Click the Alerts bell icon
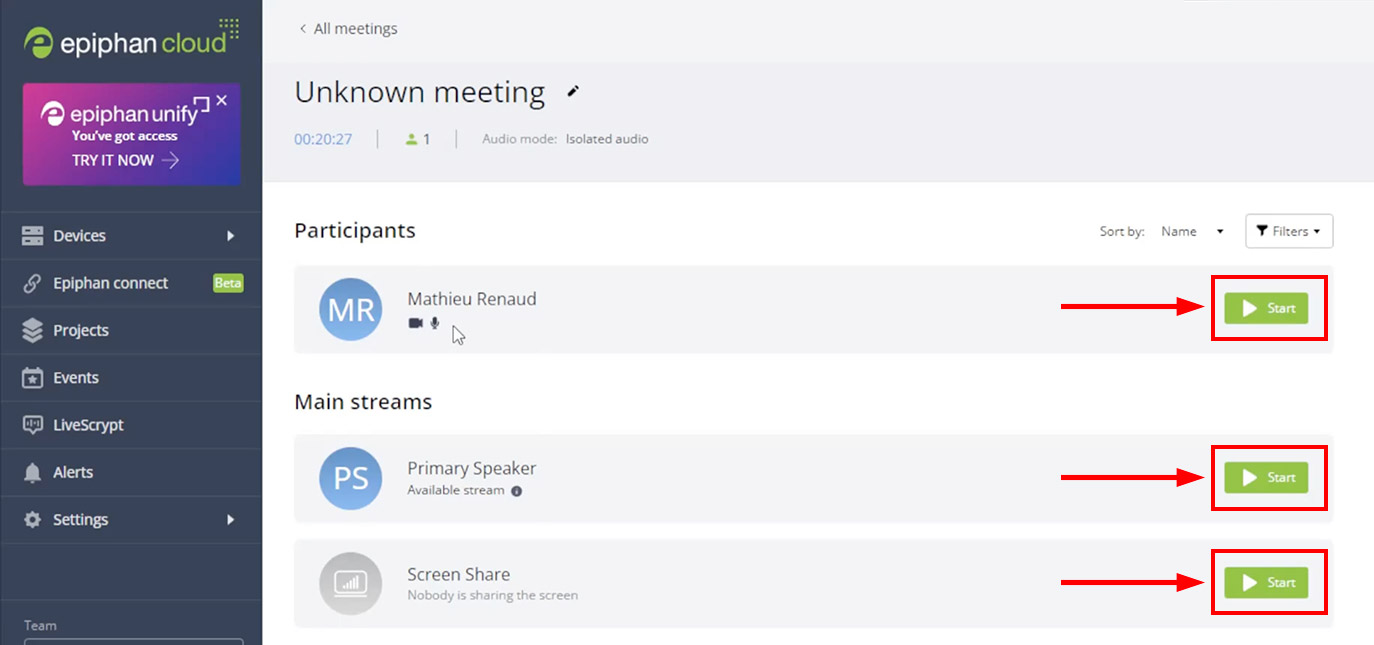The width and height of the screenshot is (1374, 645). (33, 472)
